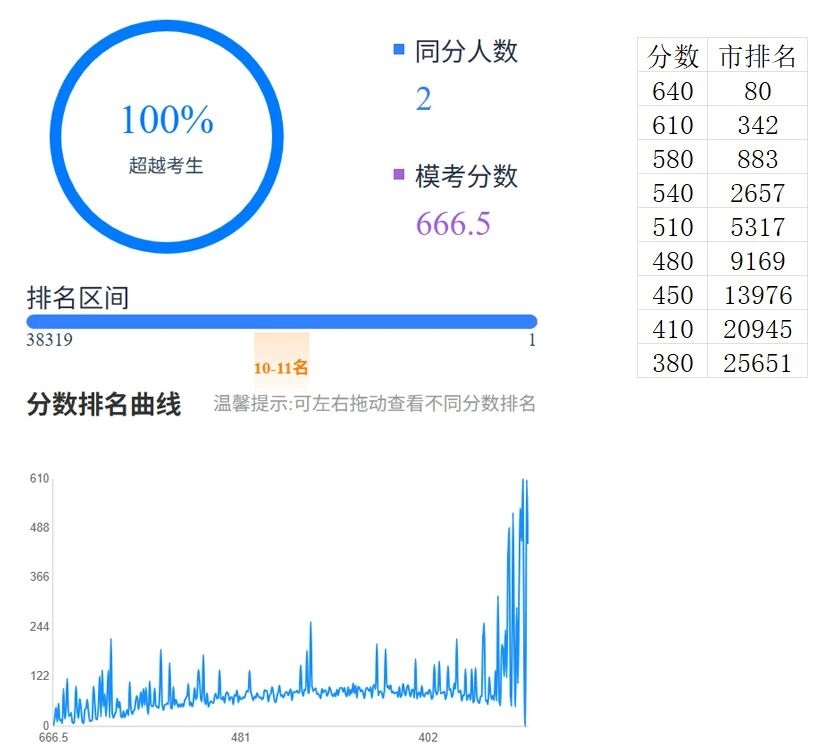Click the 同分人数 value 2

[423, 99]
